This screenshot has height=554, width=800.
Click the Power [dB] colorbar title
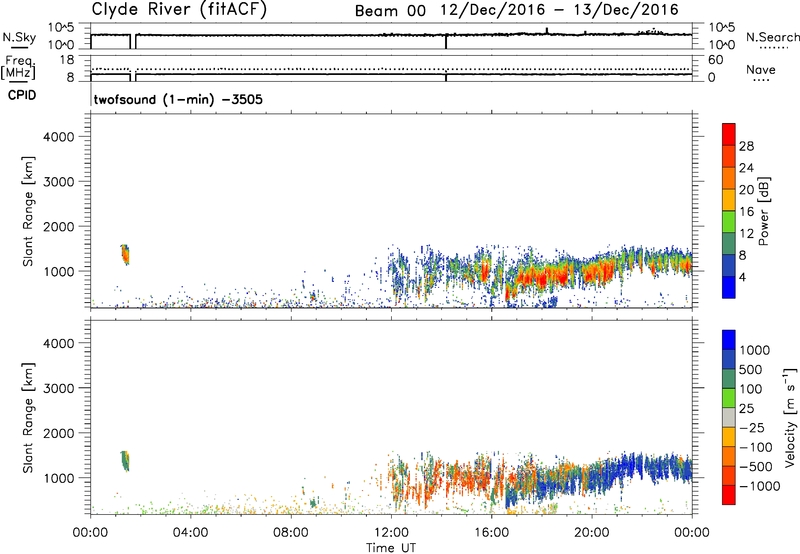[763, 212]
